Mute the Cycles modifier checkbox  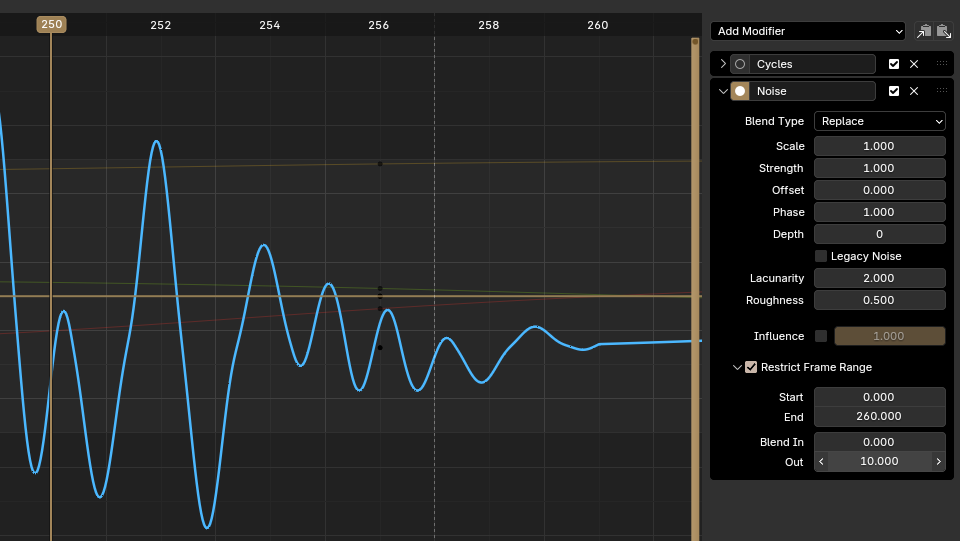pyautogui.click(x=894, y=64)
